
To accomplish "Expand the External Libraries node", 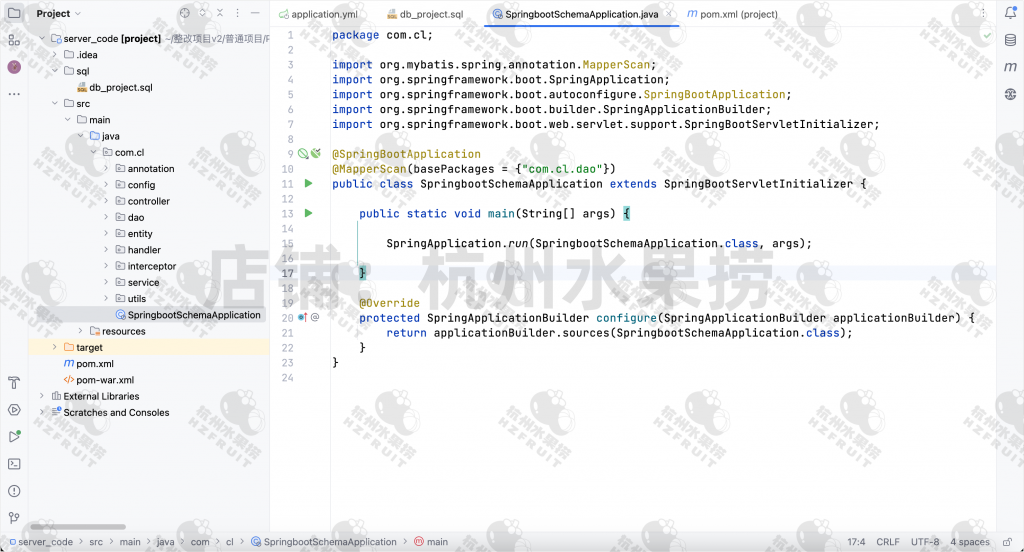I will (42, 396).
